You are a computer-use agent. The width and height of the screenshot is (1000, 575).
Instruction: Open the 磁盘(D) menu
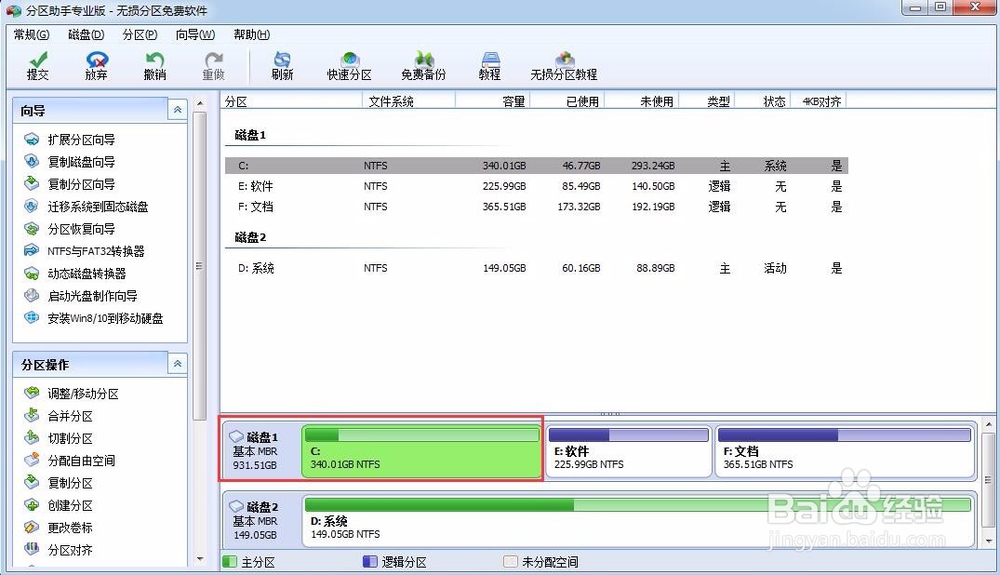click(86, 34)
